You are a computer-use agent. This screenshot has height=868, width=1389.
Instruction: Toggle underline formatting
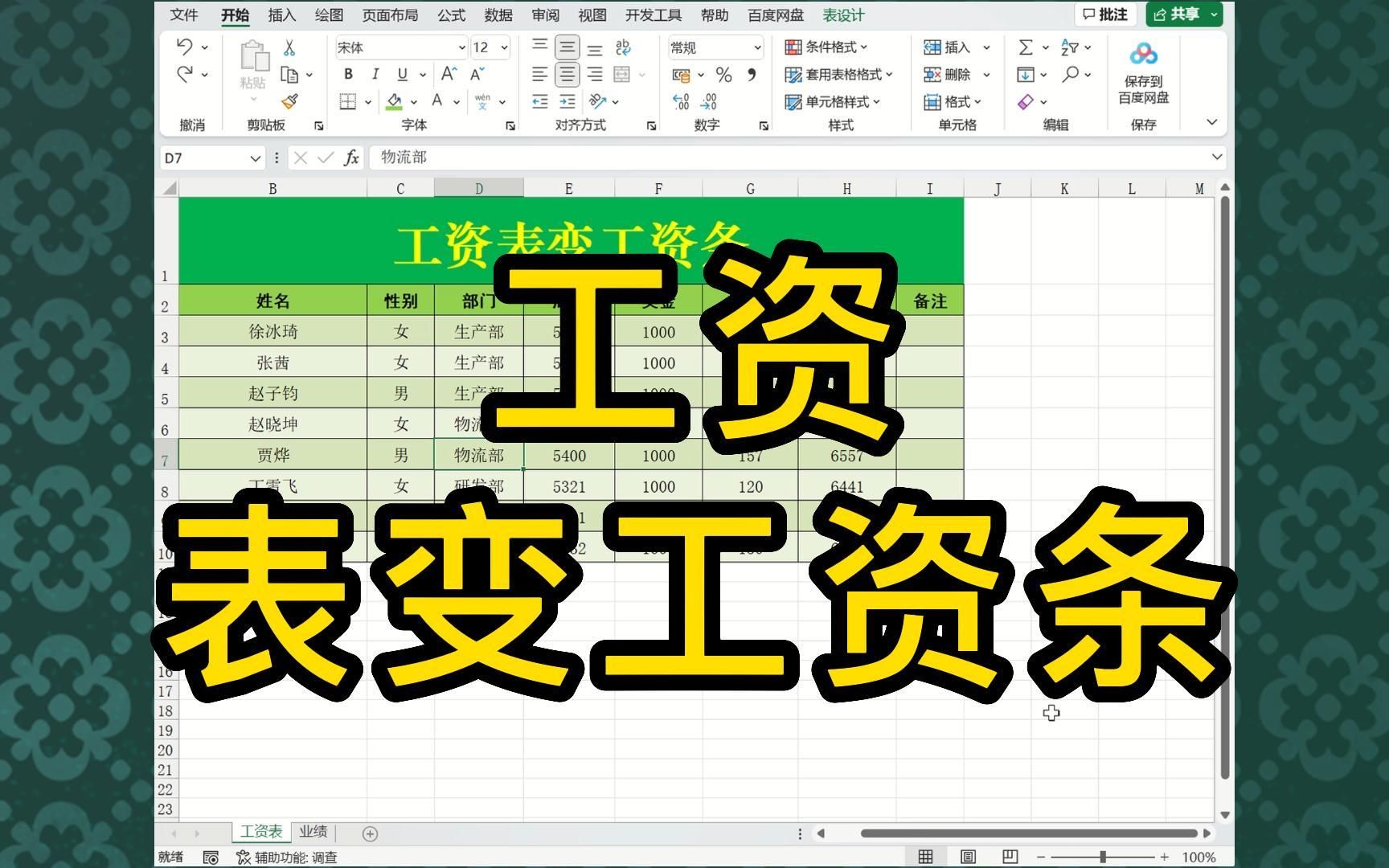[x=401, y=74]
